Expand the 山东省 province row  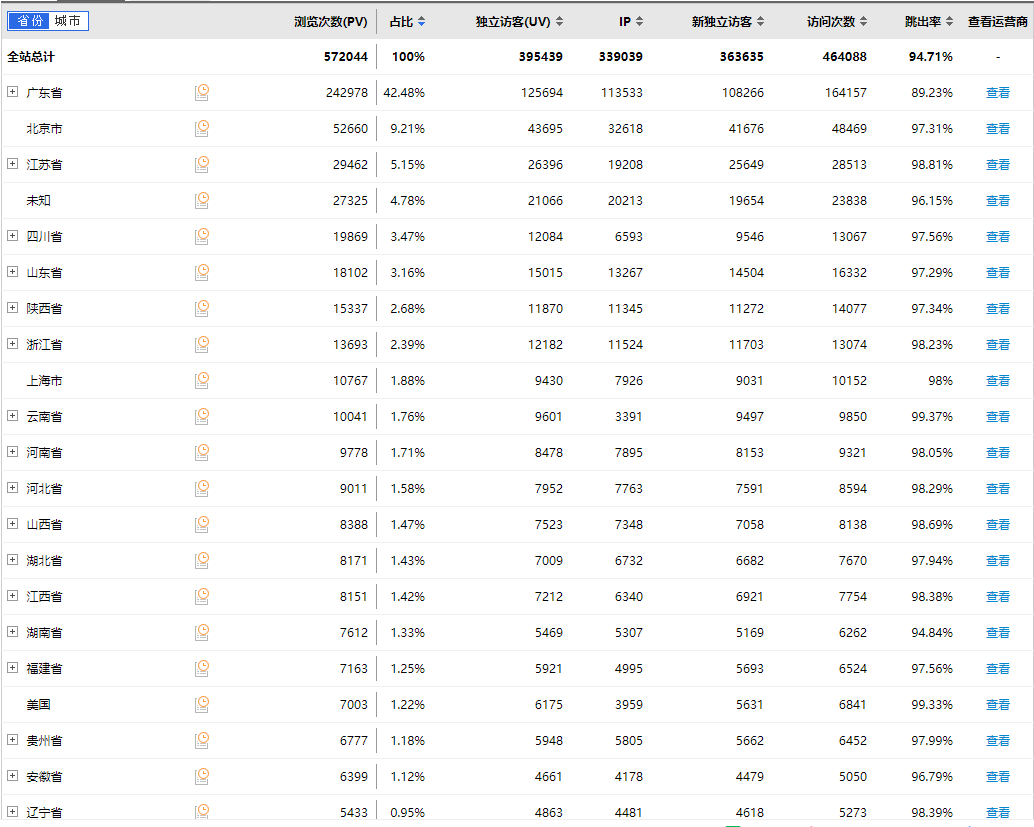13,272
